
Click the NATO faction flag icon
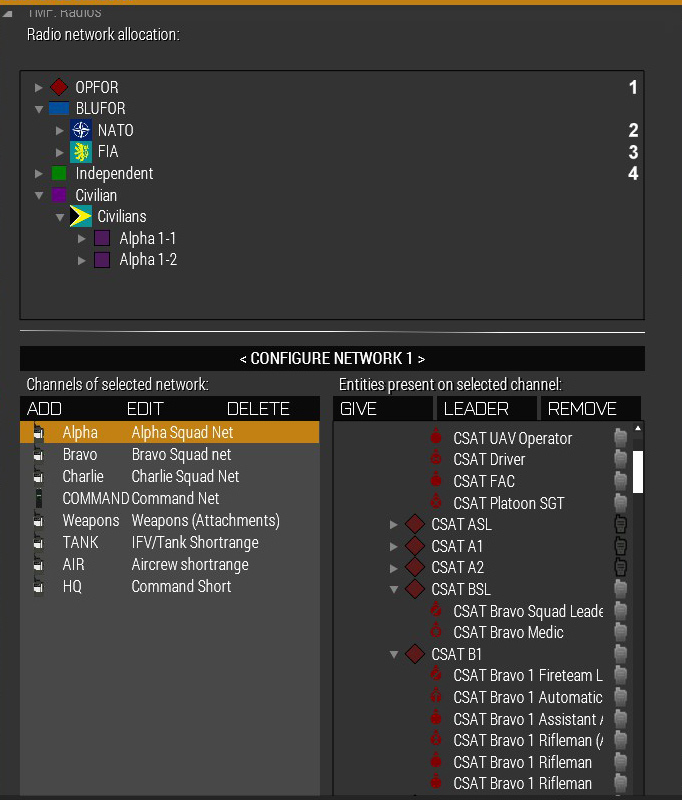(x=81, y=130)
